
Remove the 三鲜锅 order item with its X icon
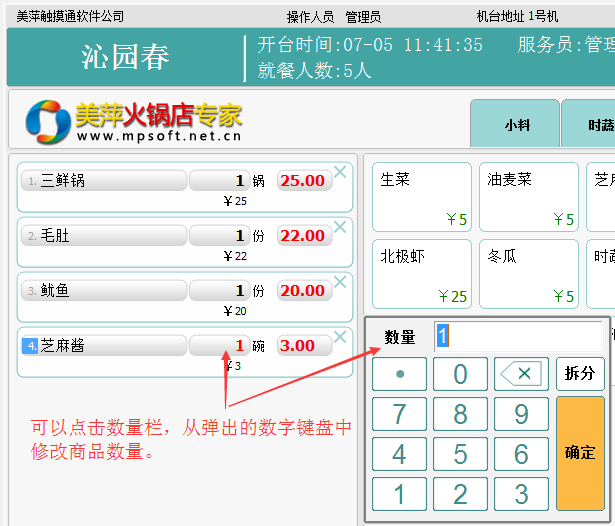(340, 172)
